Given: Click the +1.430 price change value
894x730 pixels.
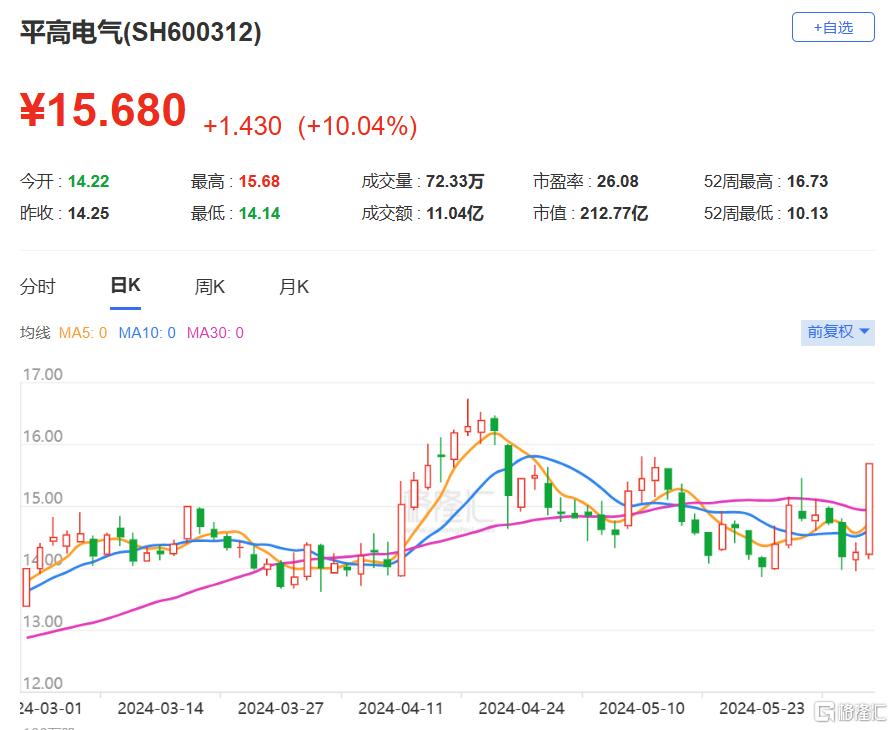Looking at the screenshot, I should click(x=242, y=126).
